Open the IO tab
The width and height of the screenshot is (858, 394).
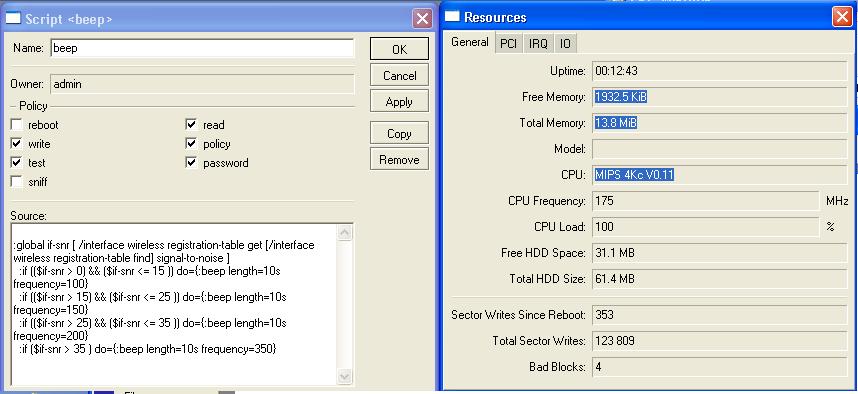click(565, 44)
